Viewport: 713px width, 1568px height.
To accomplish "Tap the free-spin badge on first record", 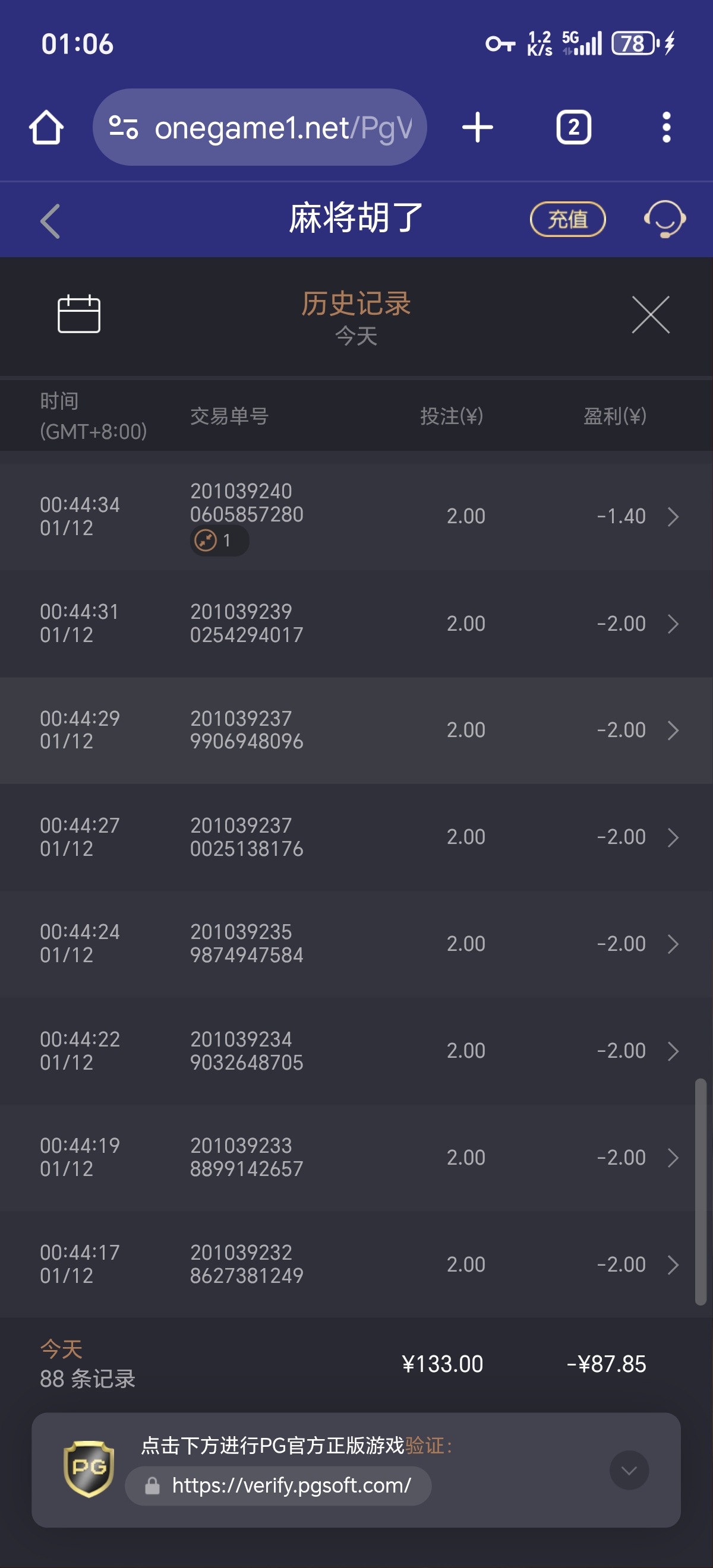I will click(219, 540).
